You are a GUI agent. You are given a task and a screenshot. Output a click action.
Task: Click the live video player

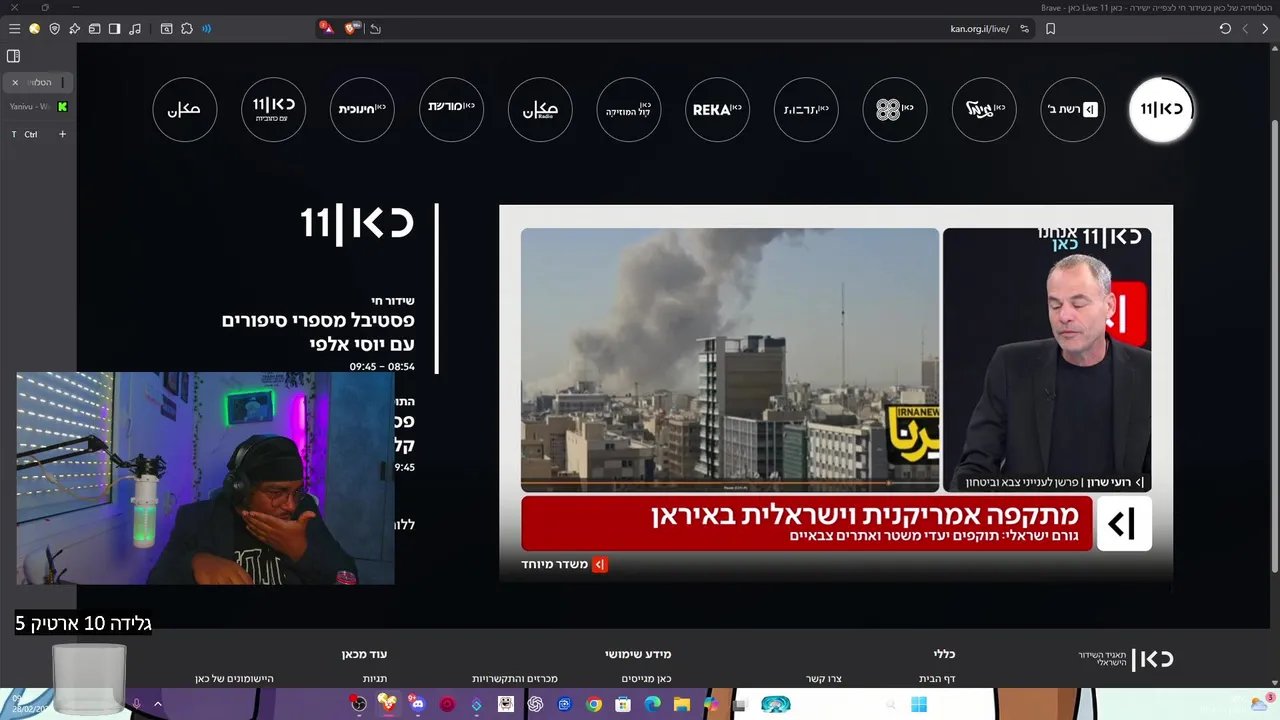pyautogui.click(x=836, y=393)
